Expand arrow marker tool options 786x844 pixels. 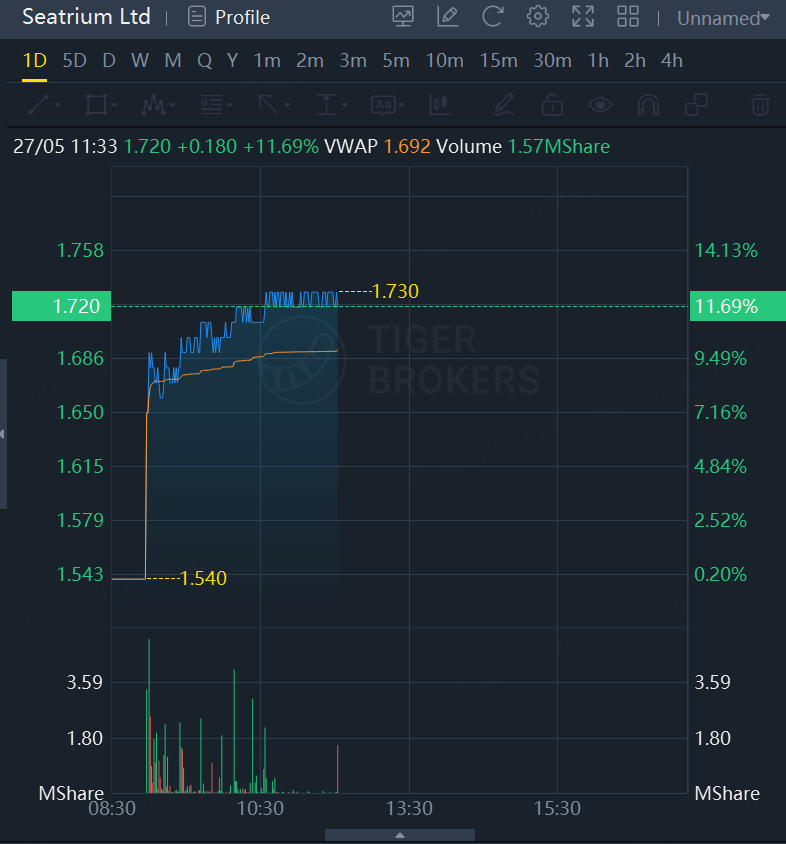pyautogui.click(x=287, y=105)
